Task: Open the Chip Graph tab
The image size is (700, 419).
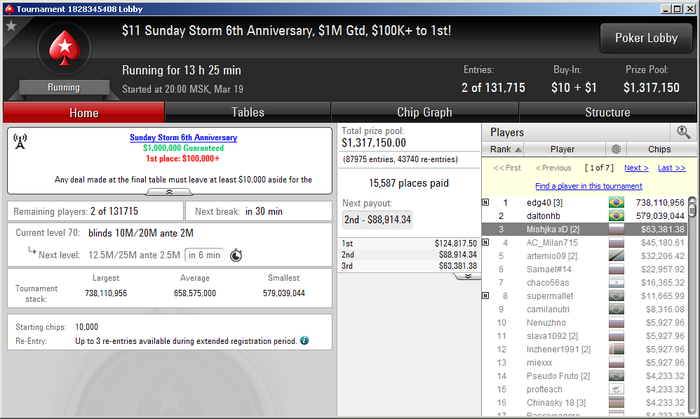Action: tap(425, 112)
